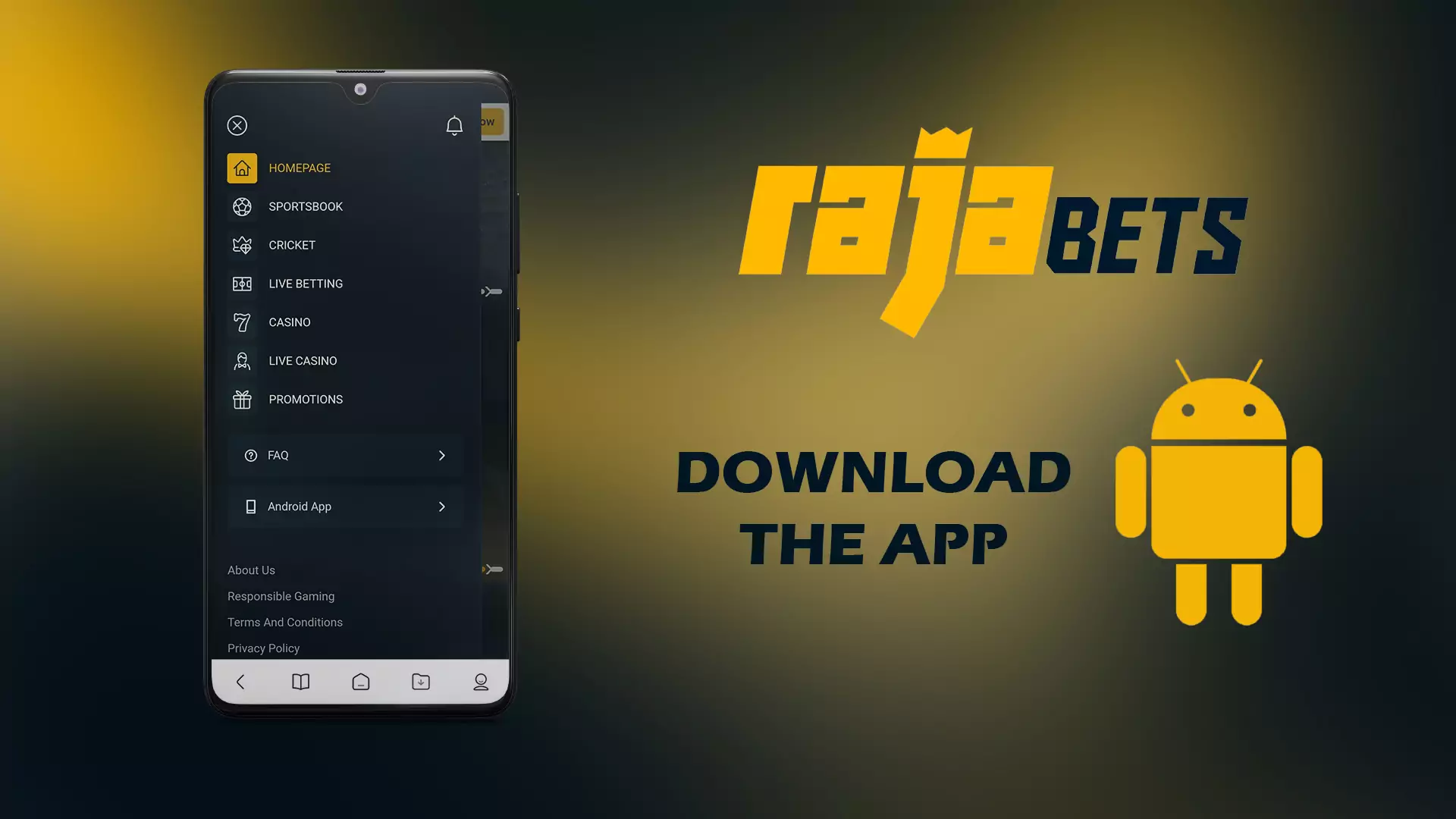Open the Homepage menu item

pyautogui.click(x=299, y=167)
